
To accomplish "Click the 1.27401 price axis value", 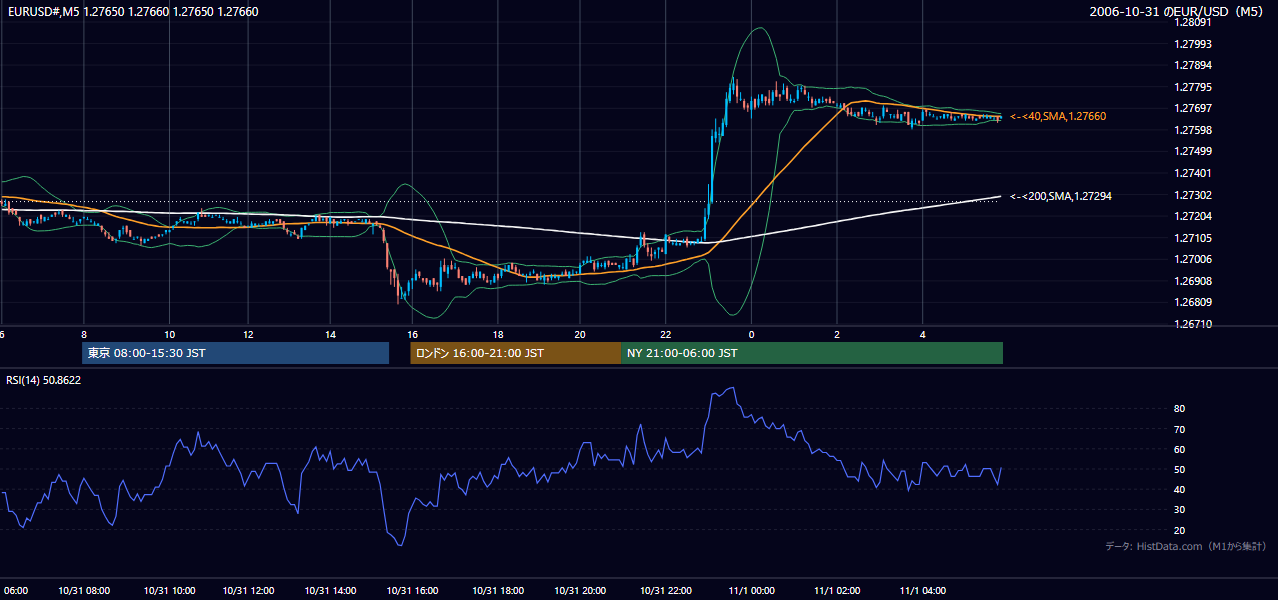I will [1192, 173].
